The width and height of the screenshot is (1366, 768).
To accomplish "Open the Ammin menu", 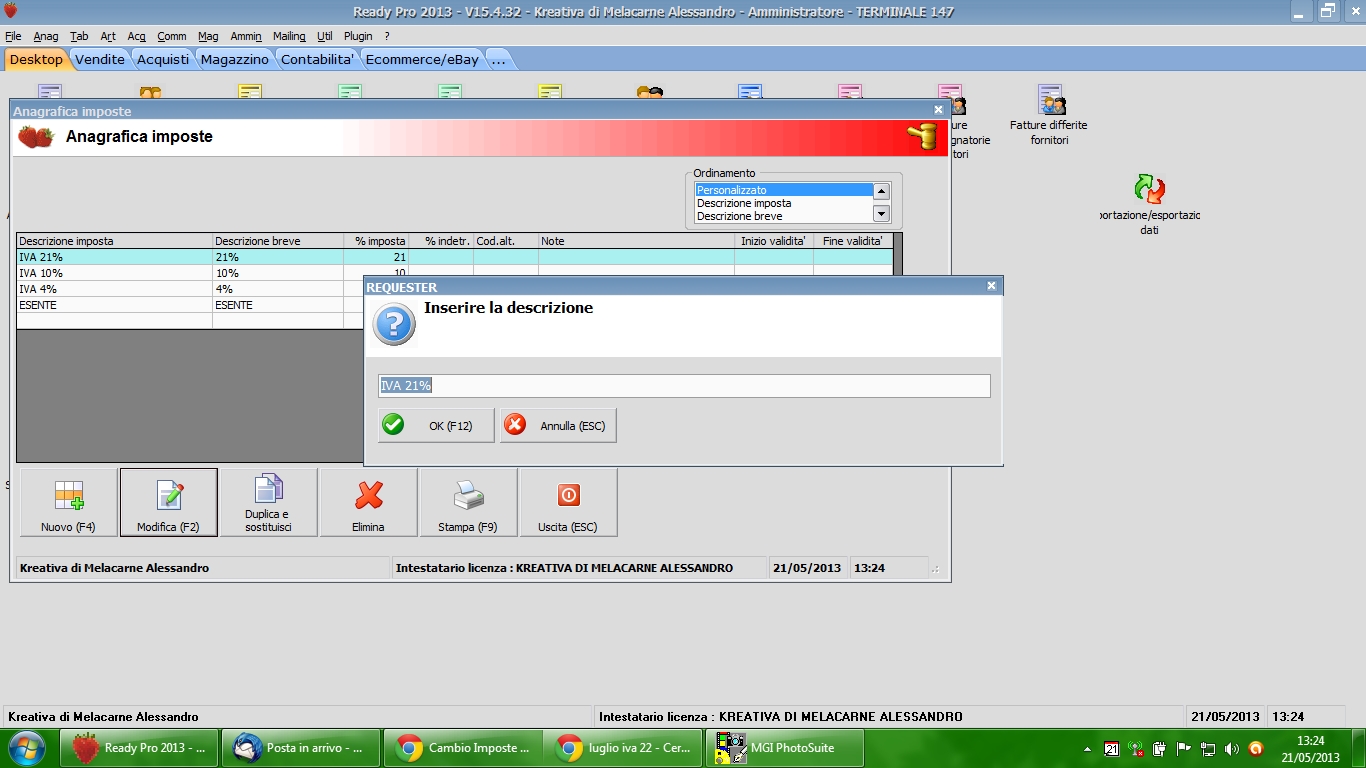I will pyautogui.click(x=246, y=36).
